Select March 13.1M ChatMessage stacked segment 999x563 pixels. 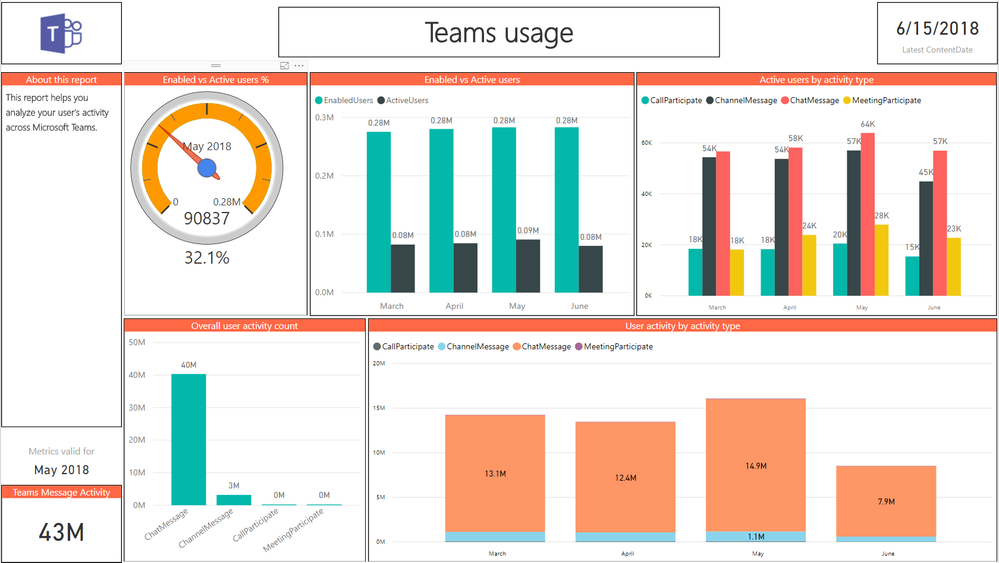click(x=495, y=473)
